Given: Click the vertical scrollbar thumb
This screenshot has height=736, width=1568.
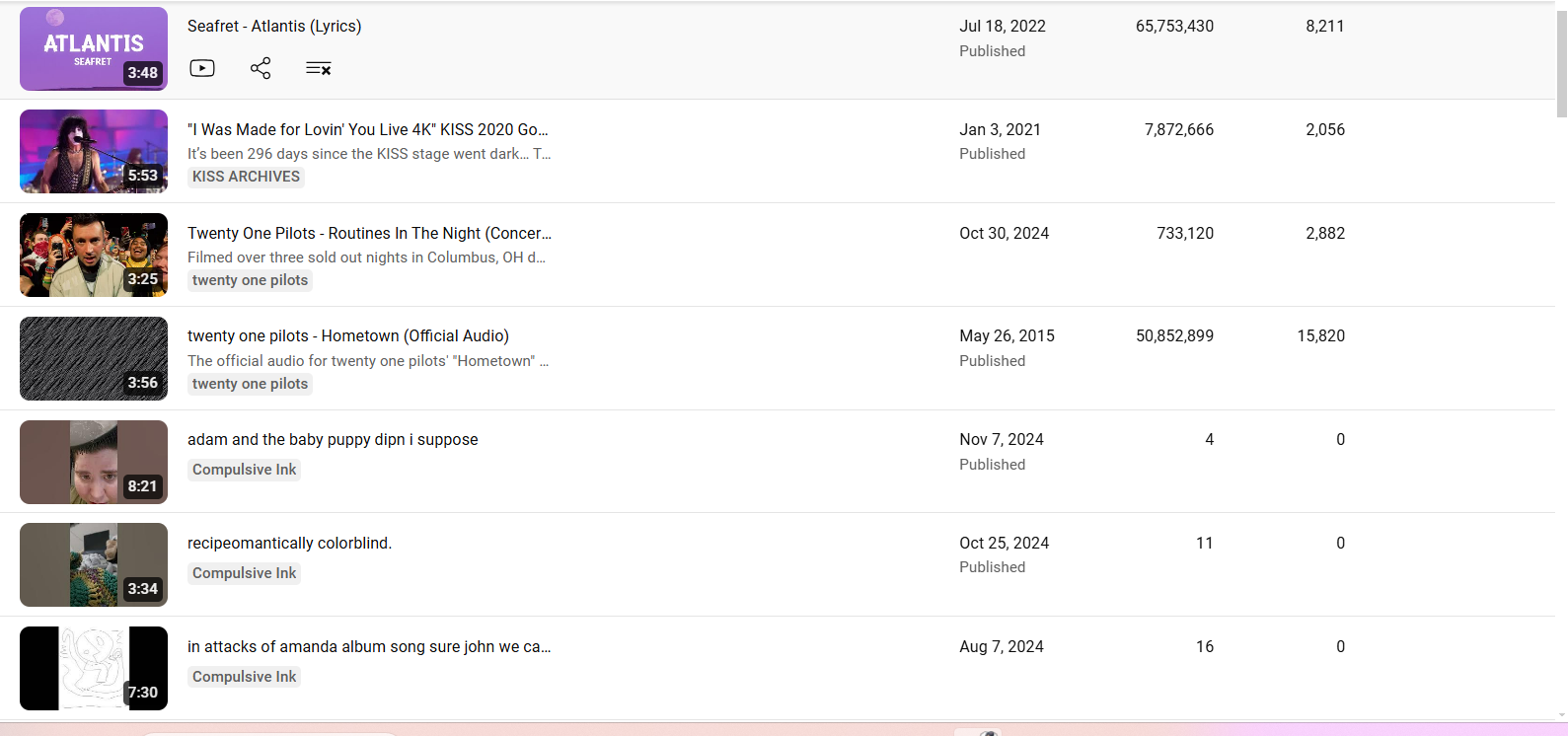Looking at the screenshot, I should pyautogui.click(x=1561, y=64).
